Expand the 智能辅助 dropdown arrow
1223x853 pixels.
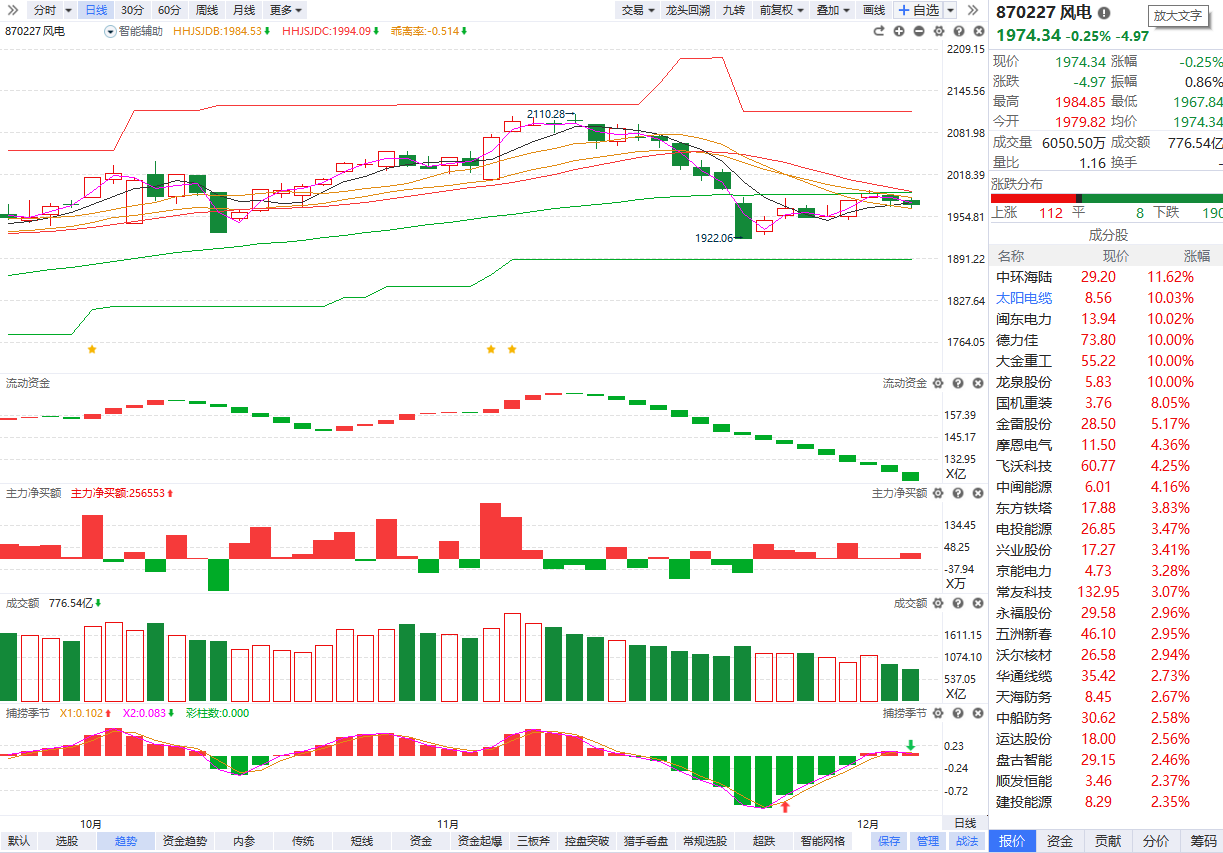coord(109,31)
